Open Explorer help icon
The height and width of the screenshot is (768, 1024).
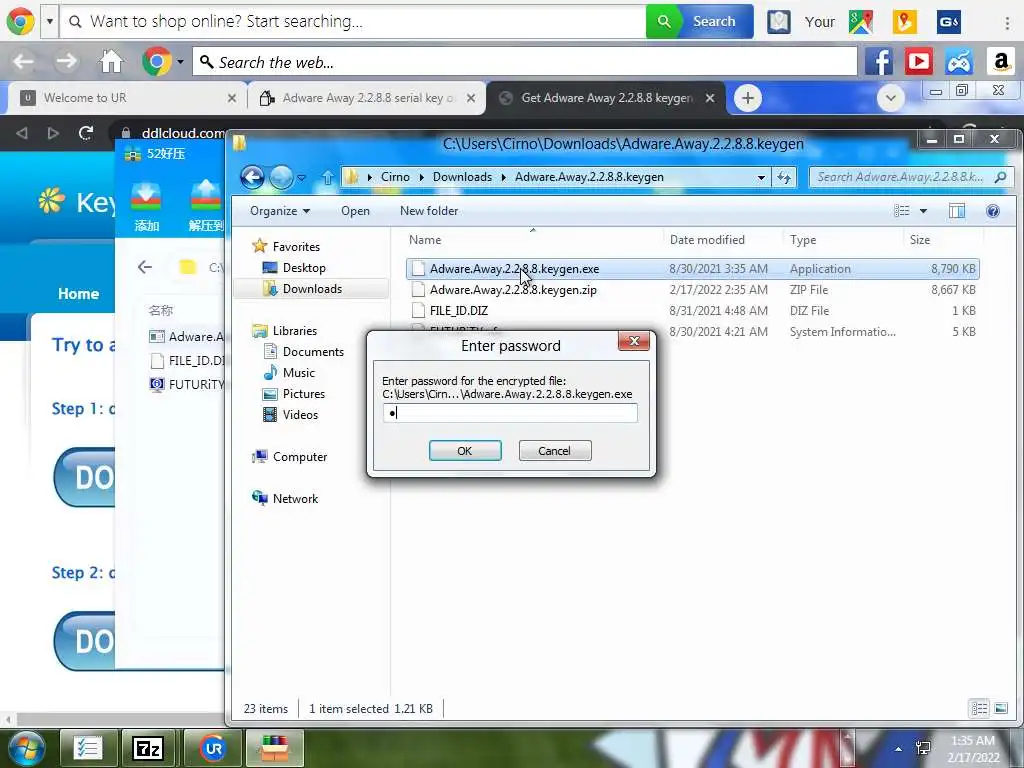993,210
